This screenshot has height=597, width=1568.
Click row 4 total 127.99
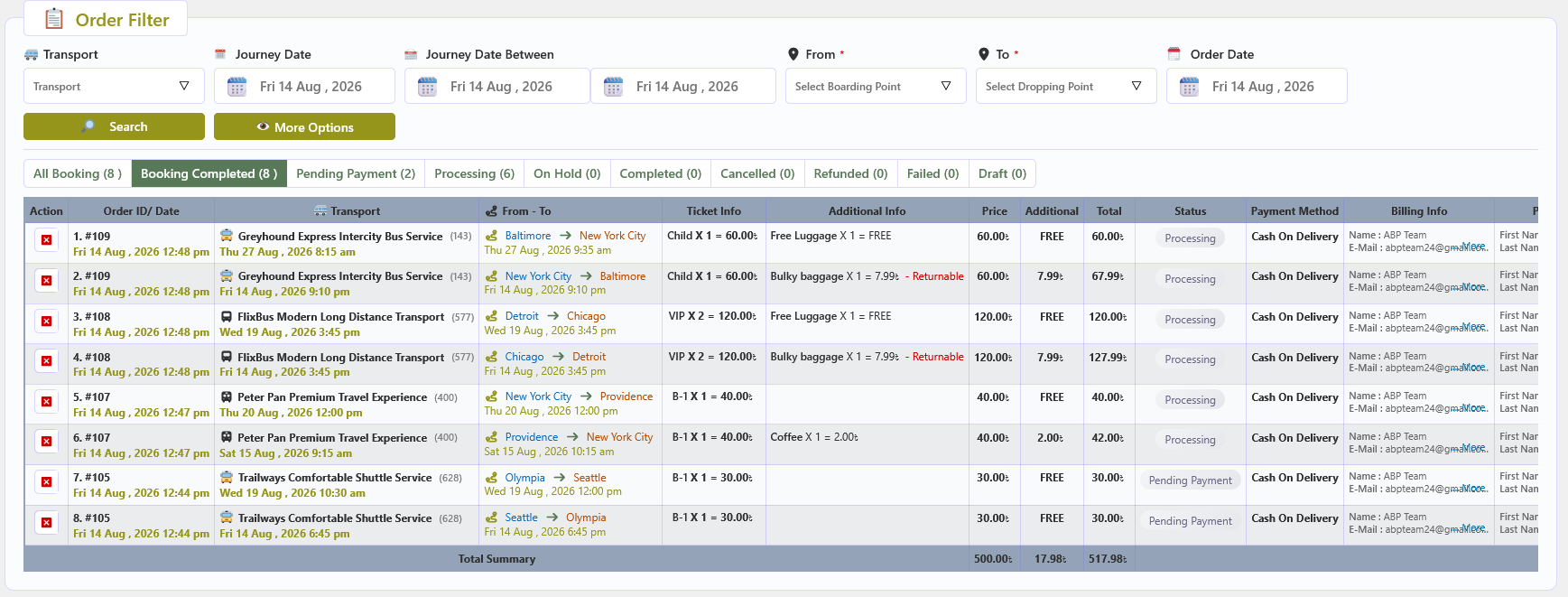pos(1108,358)
